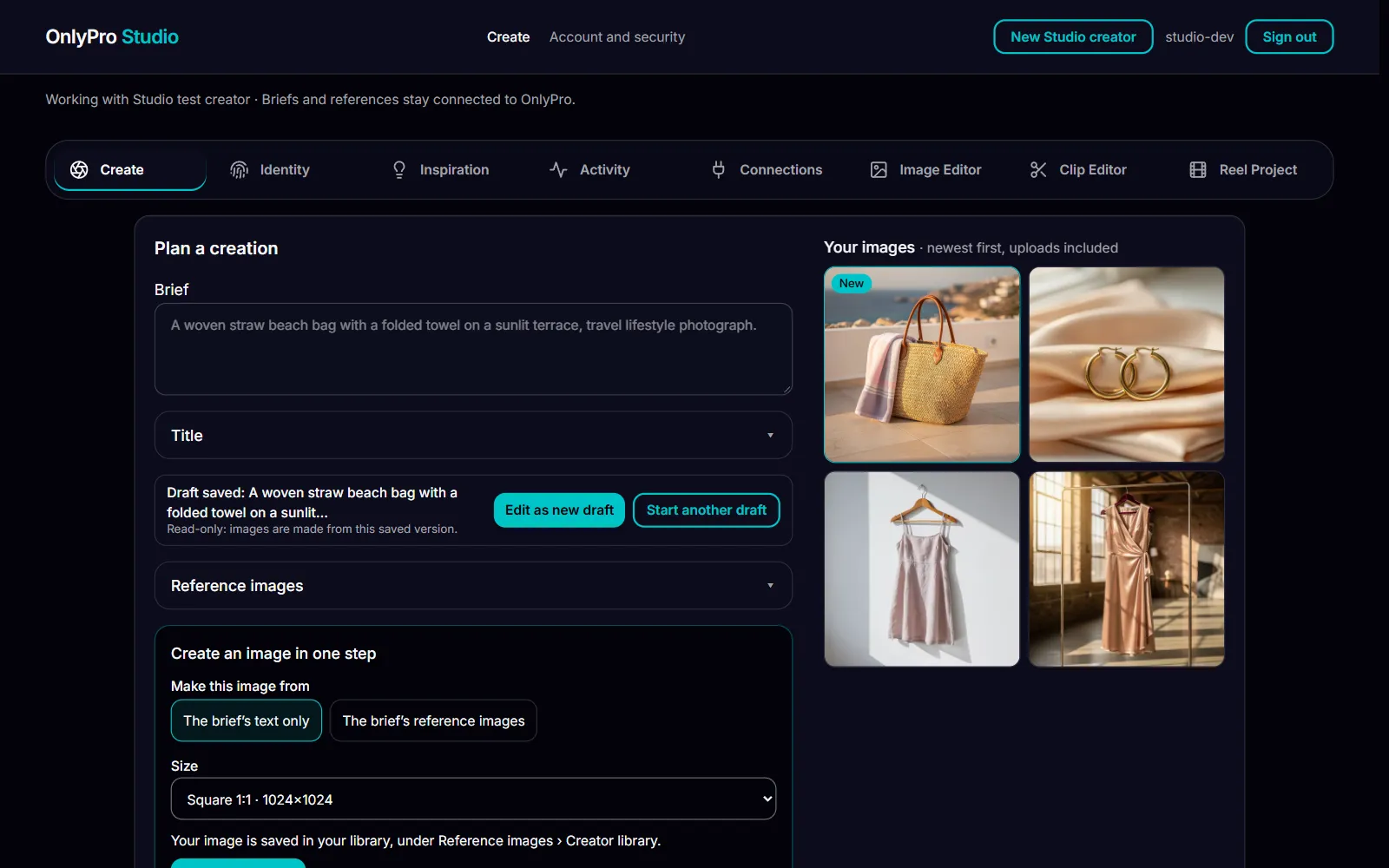The height and width of the screenshot is (868, 1389).
Task: Open Account and security page
Action: click(x=617, y=37)
